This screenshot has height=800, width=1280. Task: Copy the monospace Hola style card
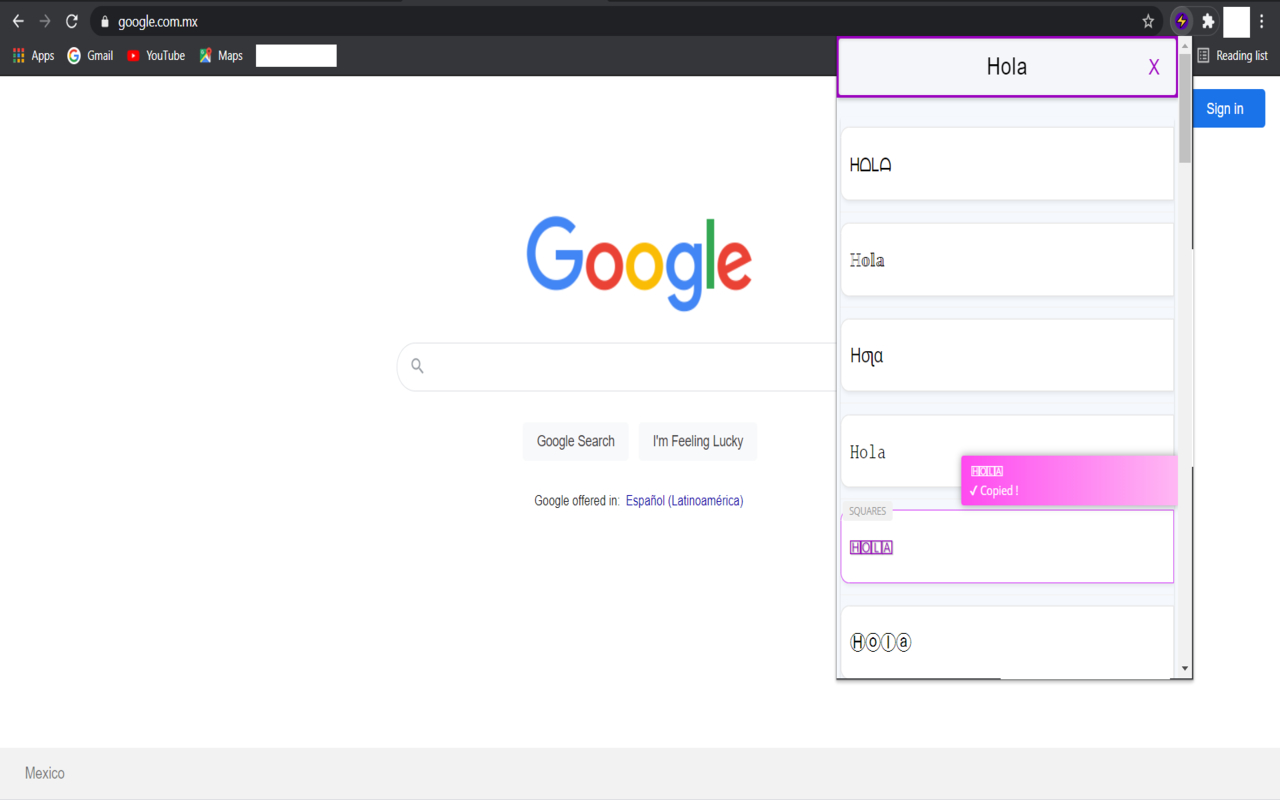click(x=1007, y=452)
